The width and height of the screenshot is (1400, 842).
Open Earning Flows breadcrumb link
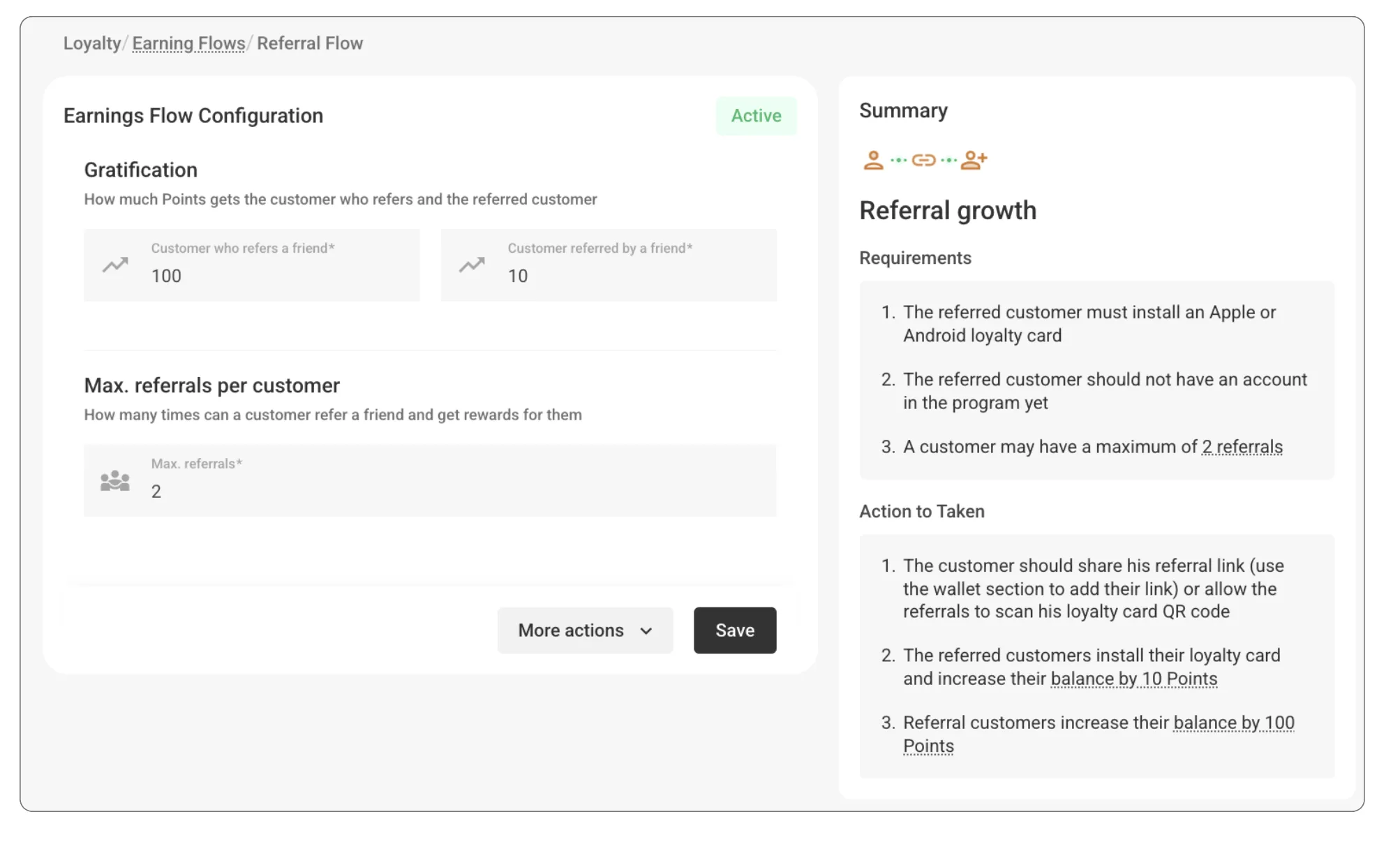coord(188,43)
